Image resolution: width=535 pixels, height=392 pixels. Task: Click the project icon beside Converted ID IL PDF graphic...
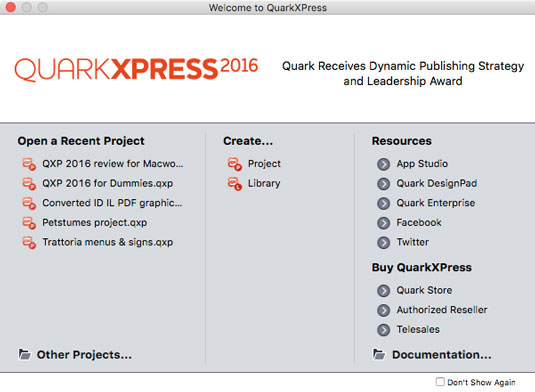[x=29, y=203]
